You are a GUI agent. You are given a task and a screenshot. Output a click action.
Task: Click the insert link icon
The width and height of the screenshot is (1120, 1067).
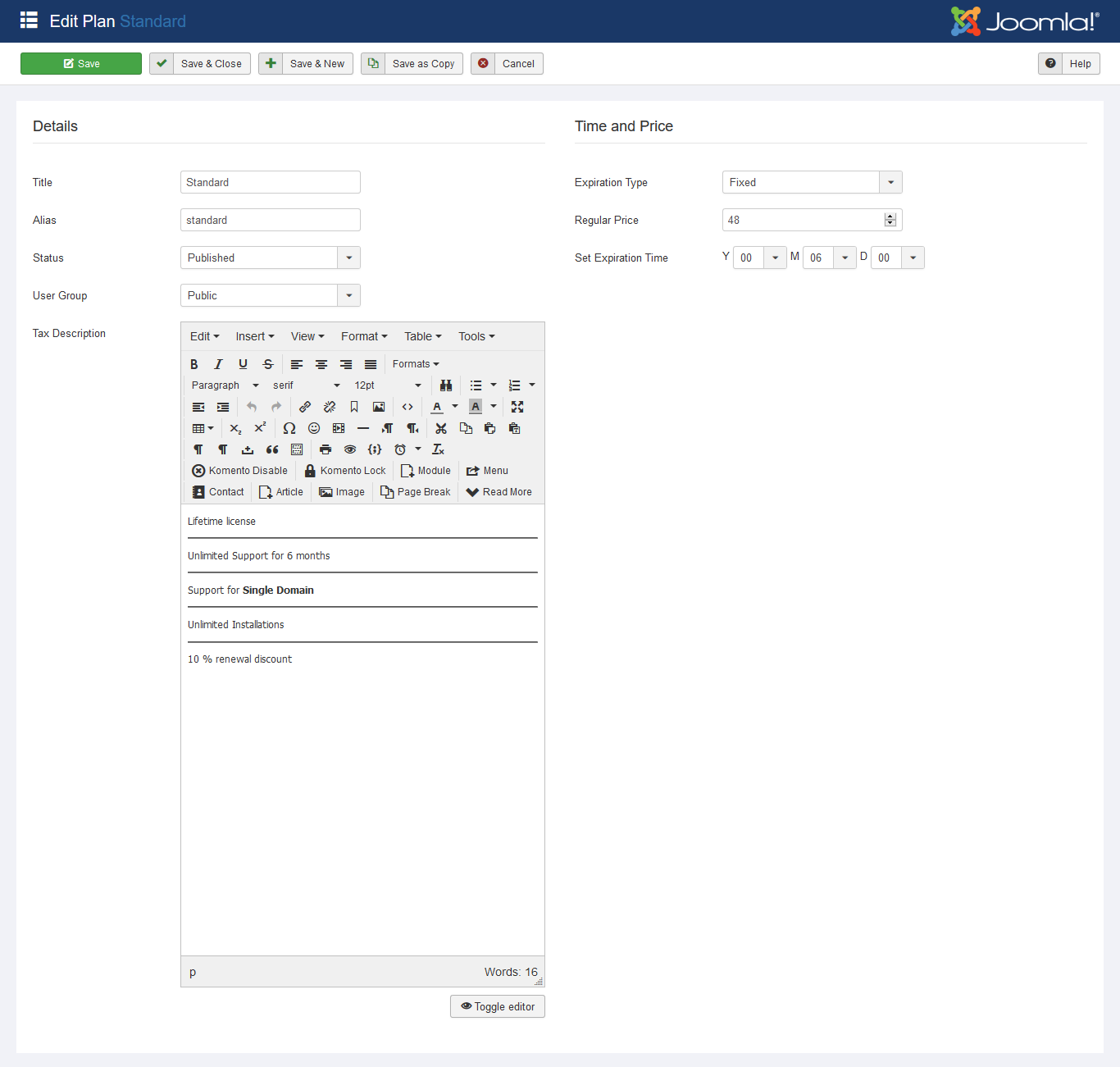pyautogui.click(x=305, y=407)
